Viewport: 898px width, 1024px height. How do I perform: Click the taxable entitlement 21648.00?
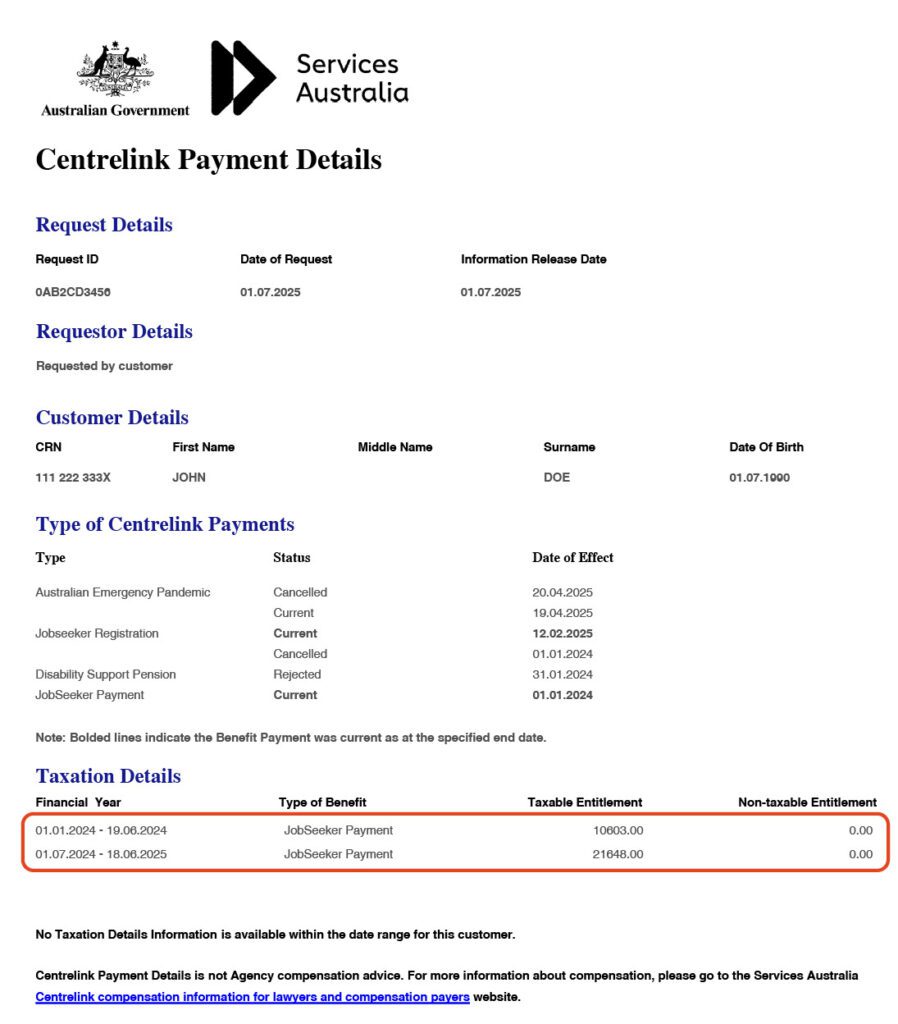click(618, 854)
